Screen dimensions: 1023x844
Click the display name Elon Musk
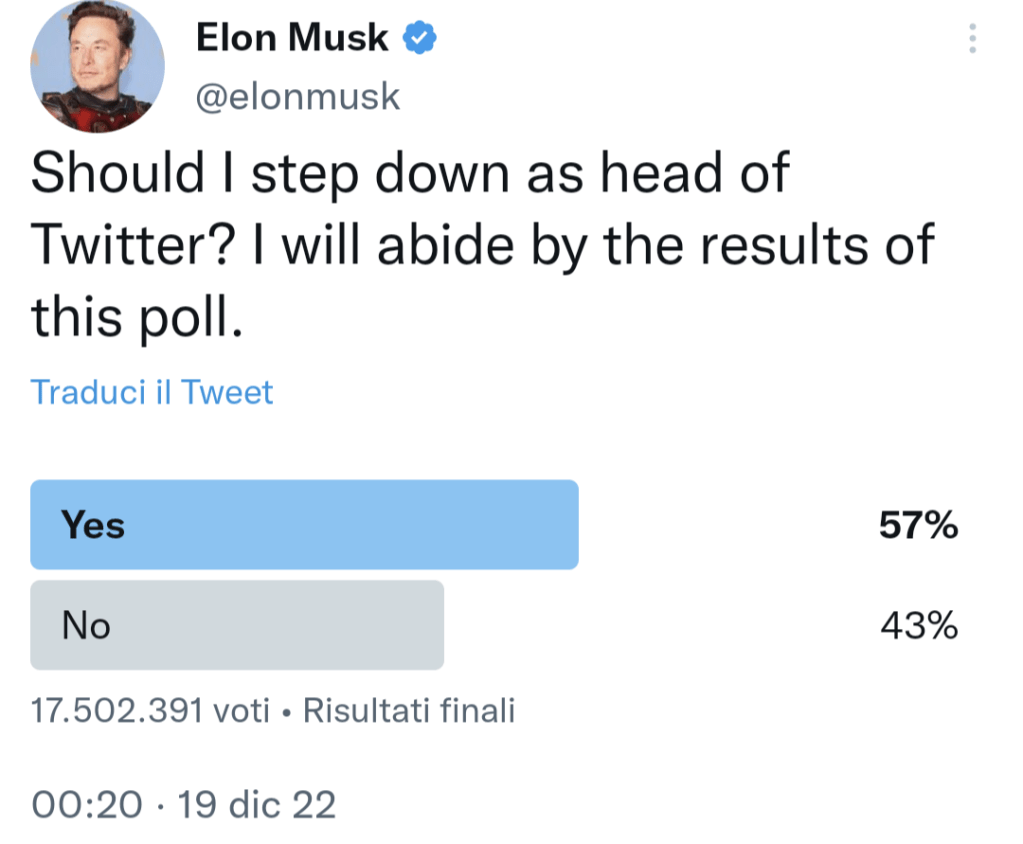pos(292,38)
